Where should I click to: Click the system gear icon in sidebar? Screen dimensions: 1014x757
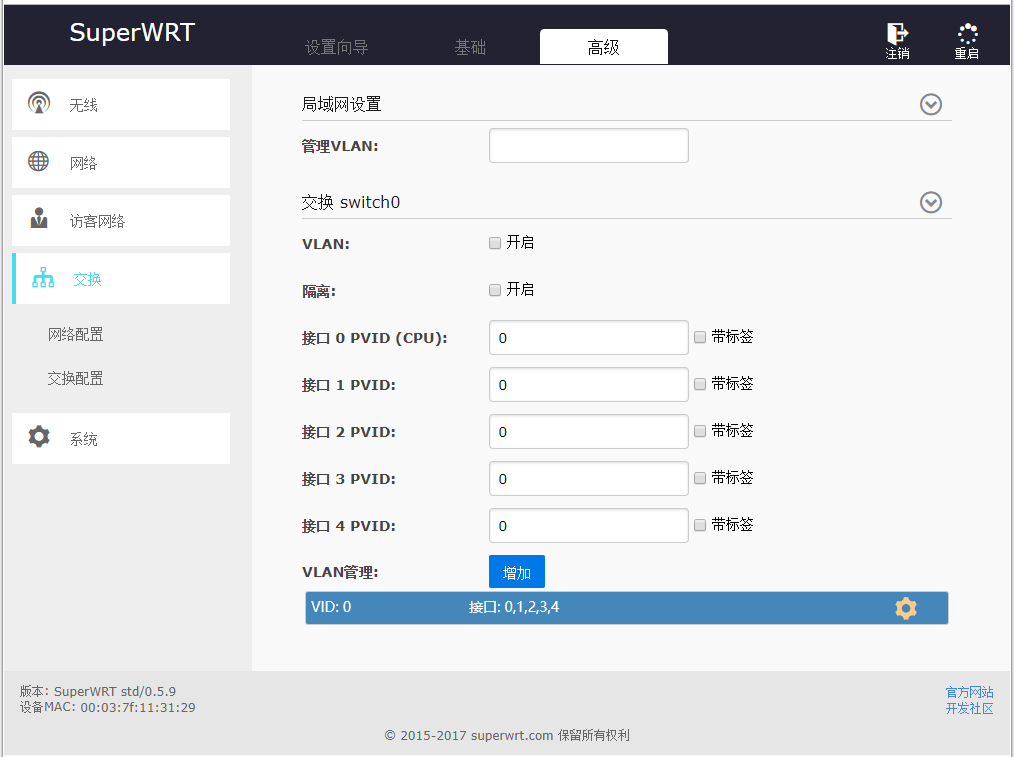39,436
